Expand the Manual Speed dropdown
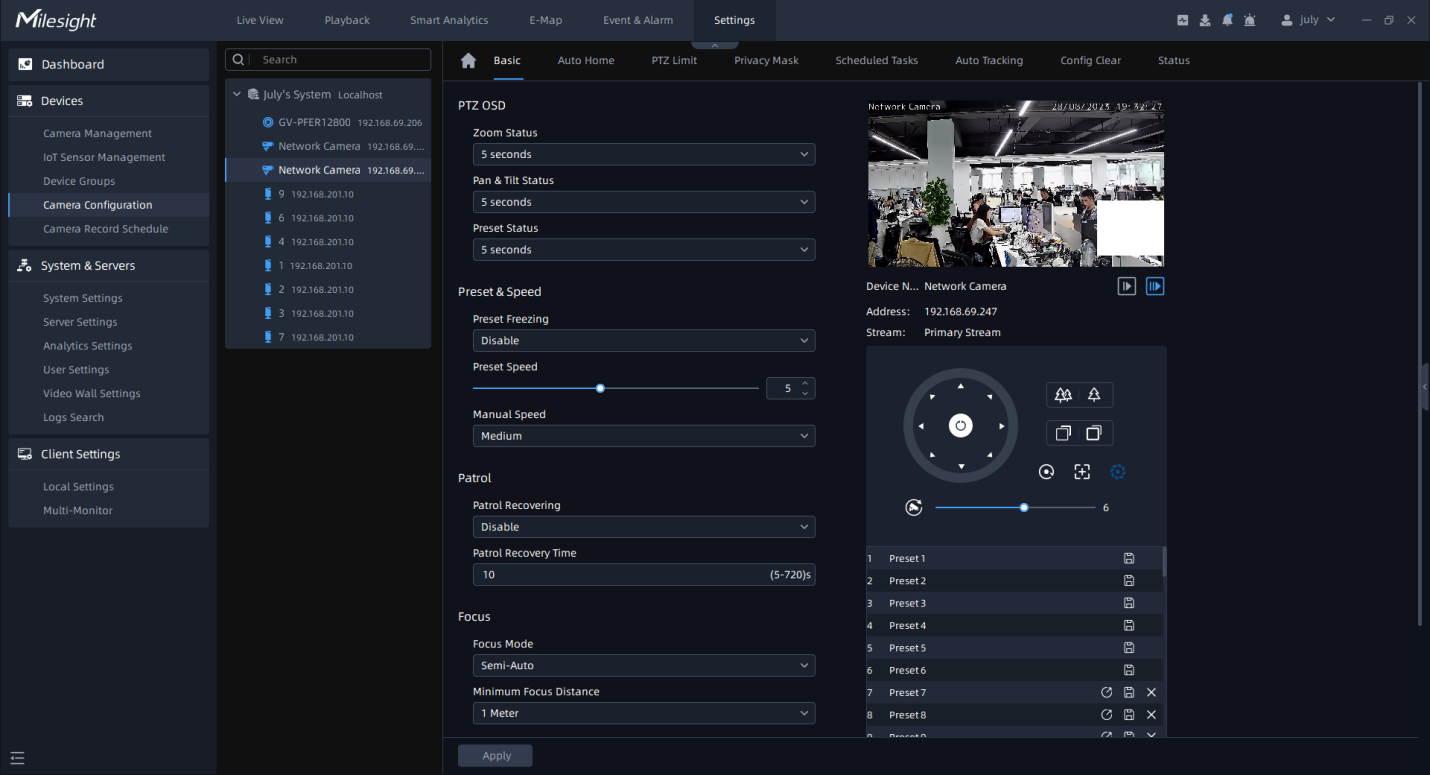This screenshot has height=775, width=1430. (x=643, y=436)
